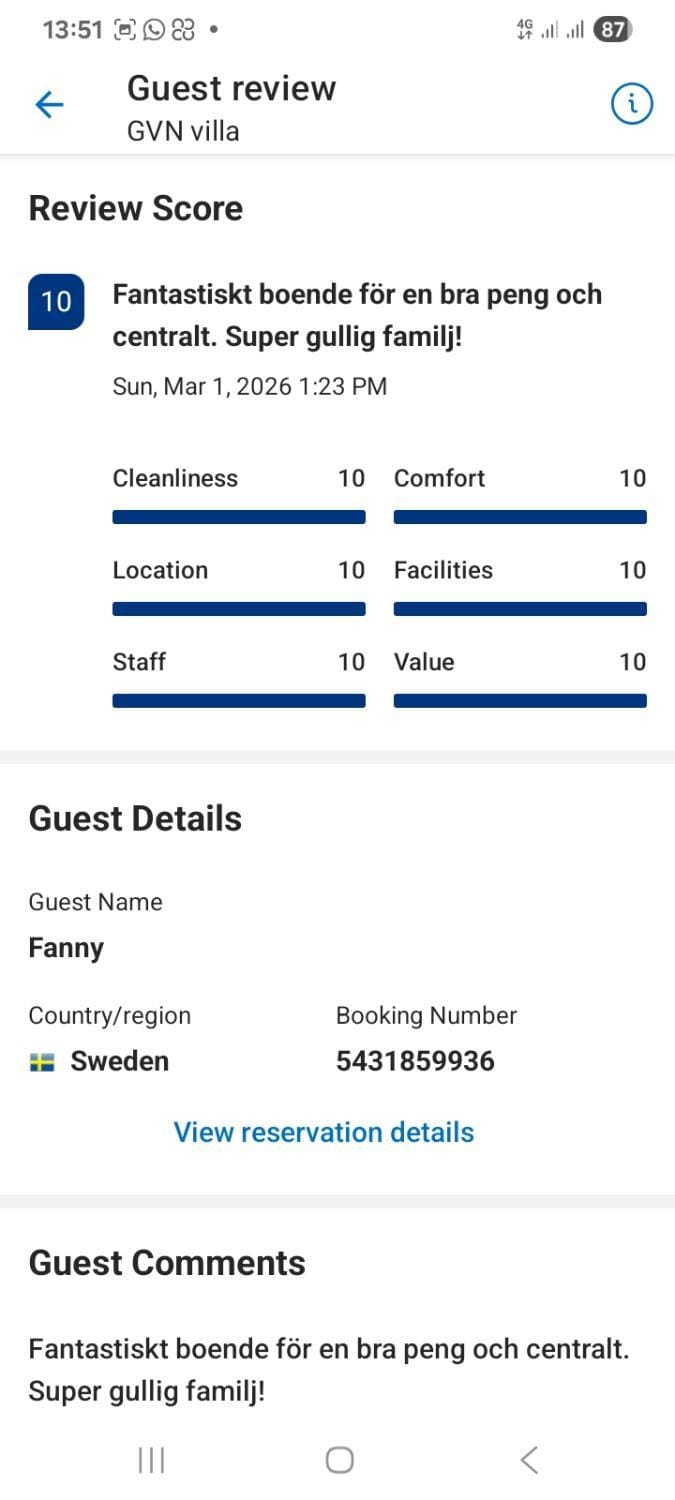Image resolution: width=675 pixels, height=1500 pixels.
Task: Tap the Android home button
Action: tap(340, 1460)
